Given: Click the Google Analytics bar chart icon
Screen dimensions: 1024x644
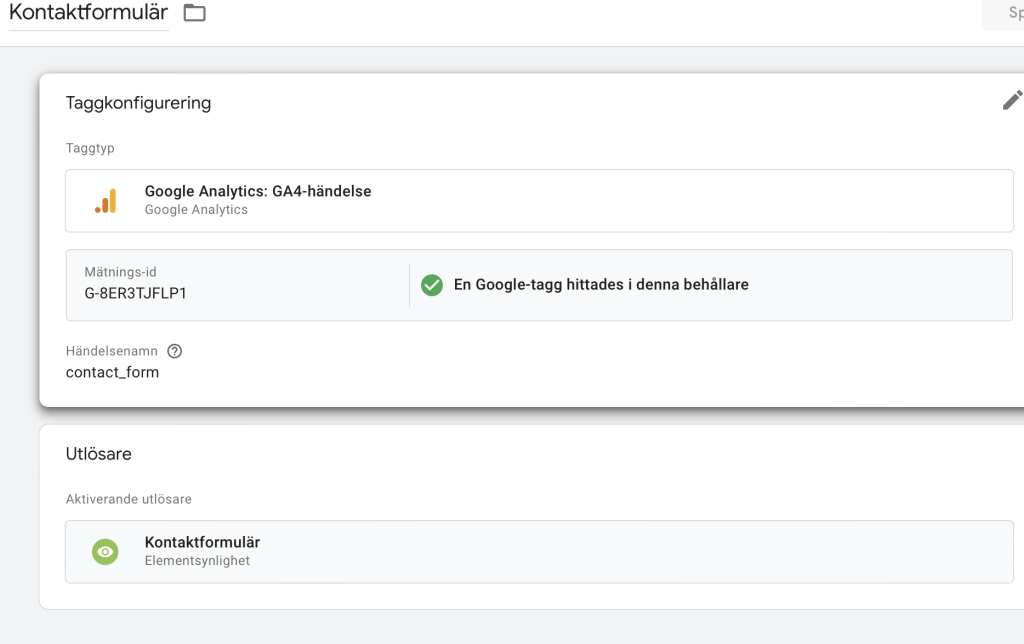Looking at the screenshot, I should [106, 201].
